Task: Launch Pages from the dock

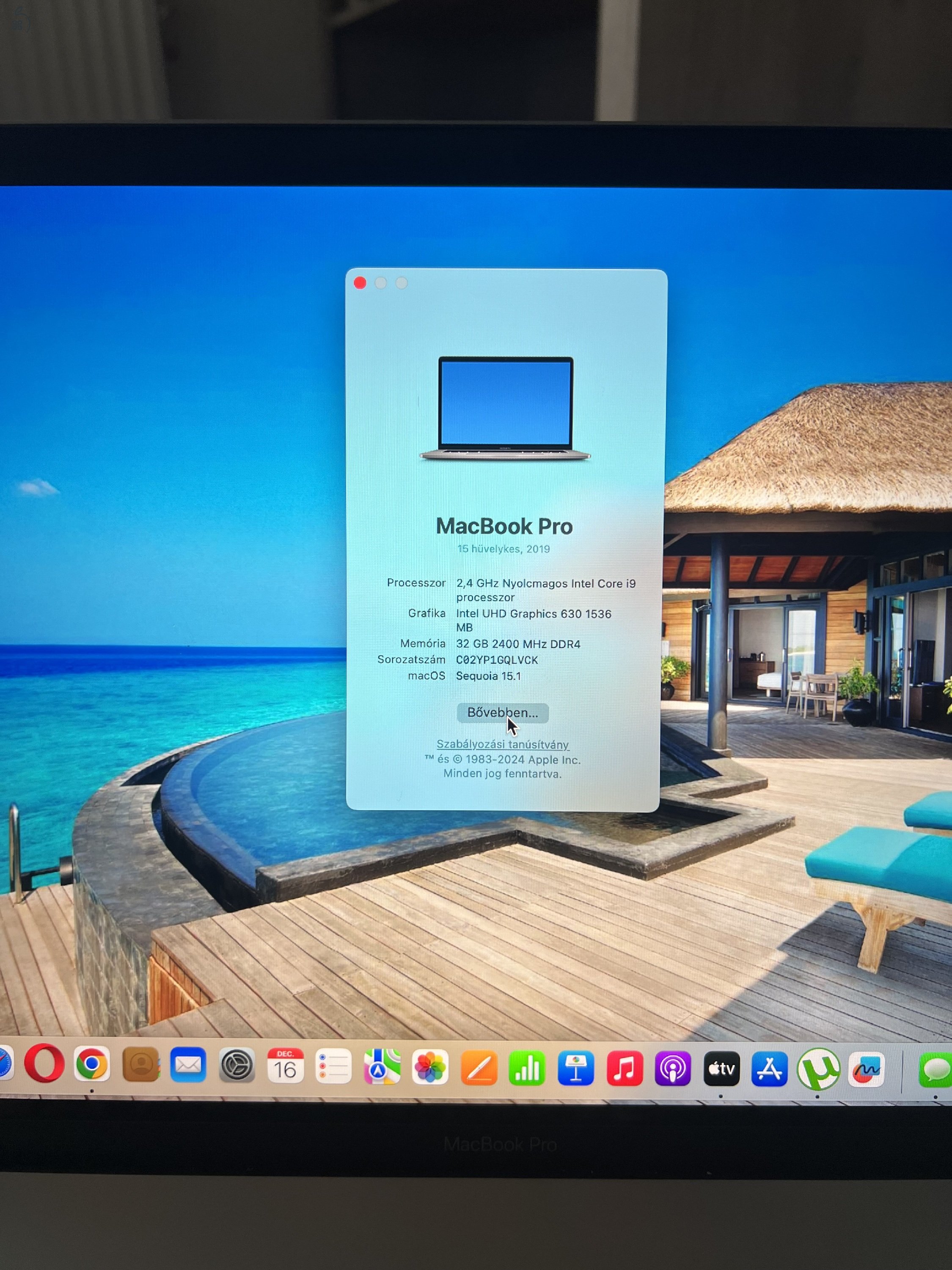Action: (x=479, y=1069)
